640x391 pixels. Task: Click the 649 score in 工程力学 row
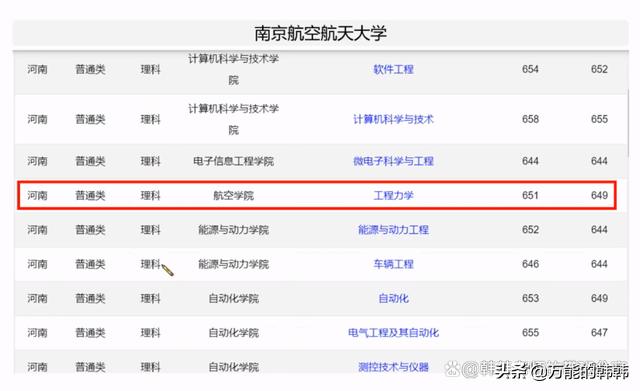pyautogui.click(x=599, y=196)
